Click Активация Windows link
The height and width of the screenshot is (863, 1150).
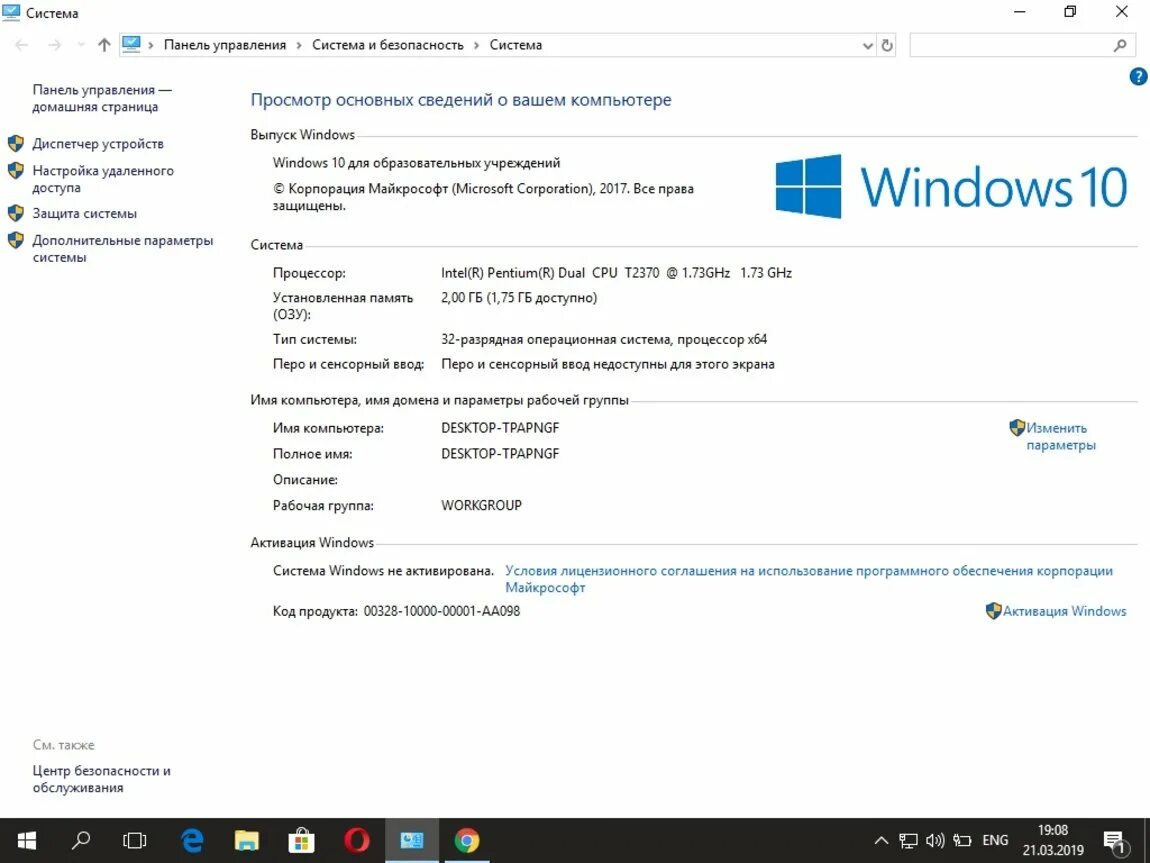coord(1064,611)
